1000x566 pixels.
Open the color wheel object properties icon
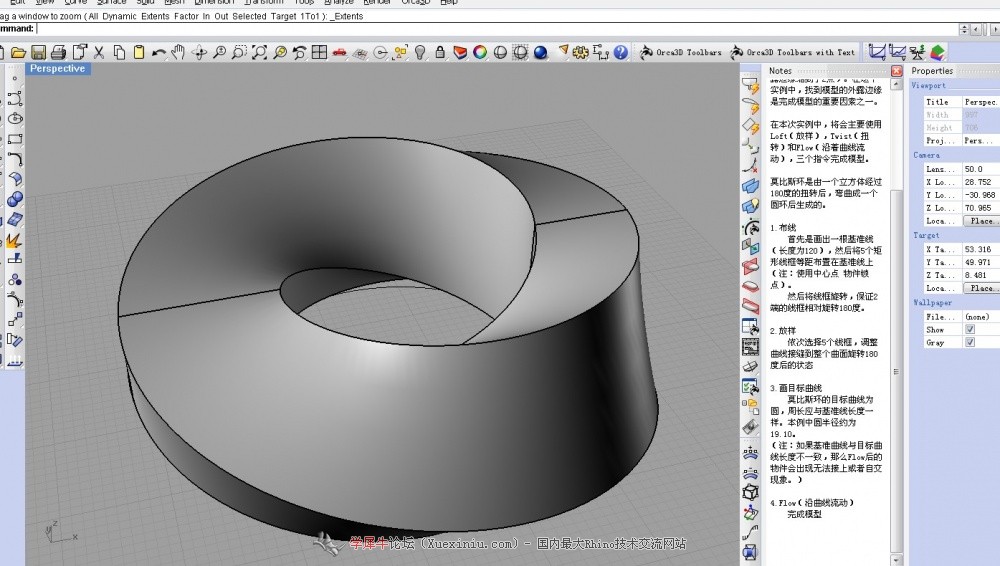[480, 52]
